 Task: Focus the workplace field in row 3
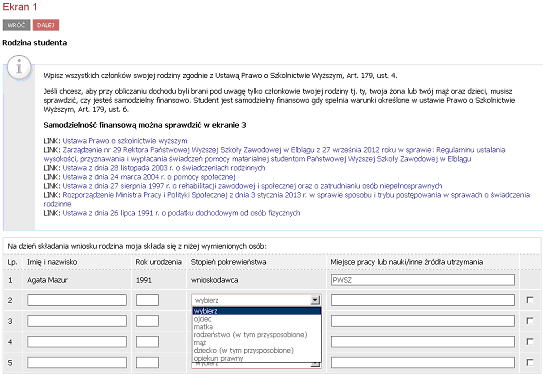(x=422, y=321)
